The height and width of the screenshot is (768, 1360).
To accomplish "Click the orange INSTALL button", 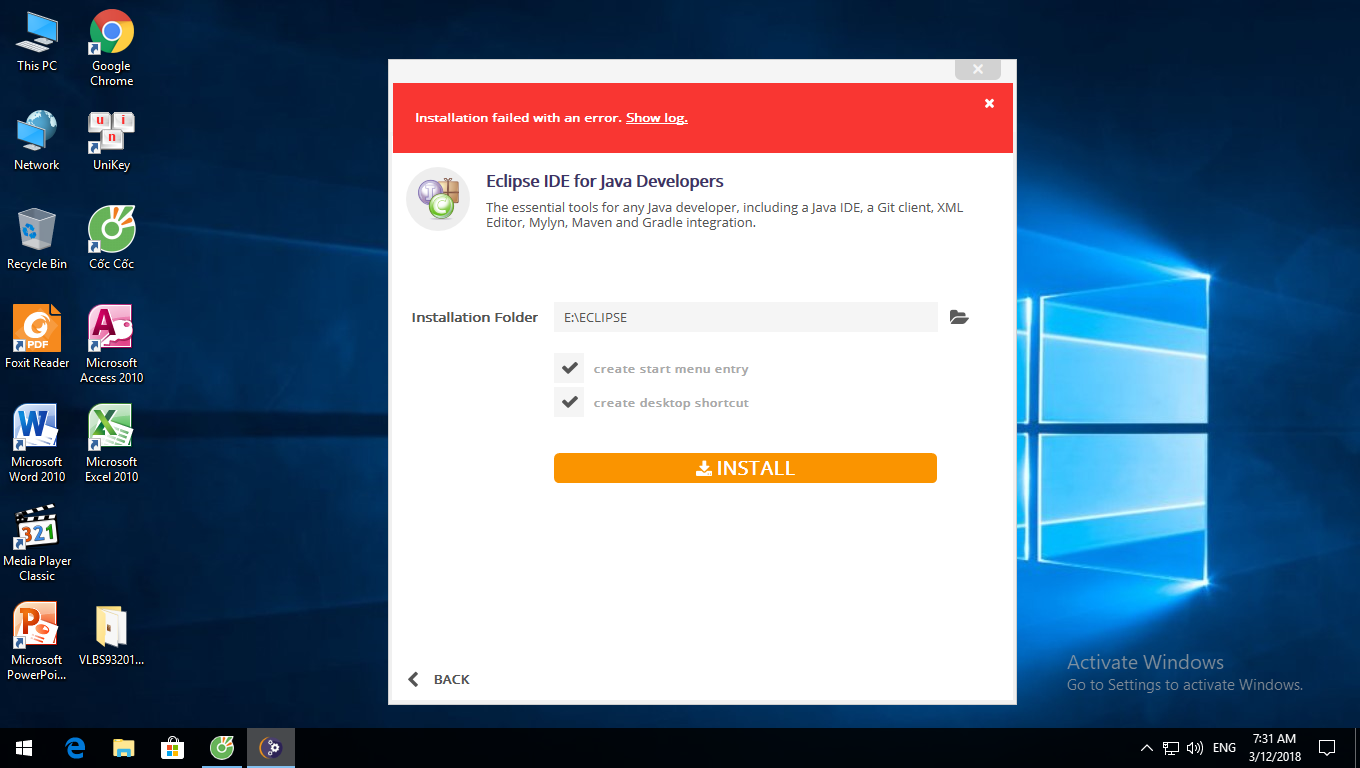I will tap(745, 468).
